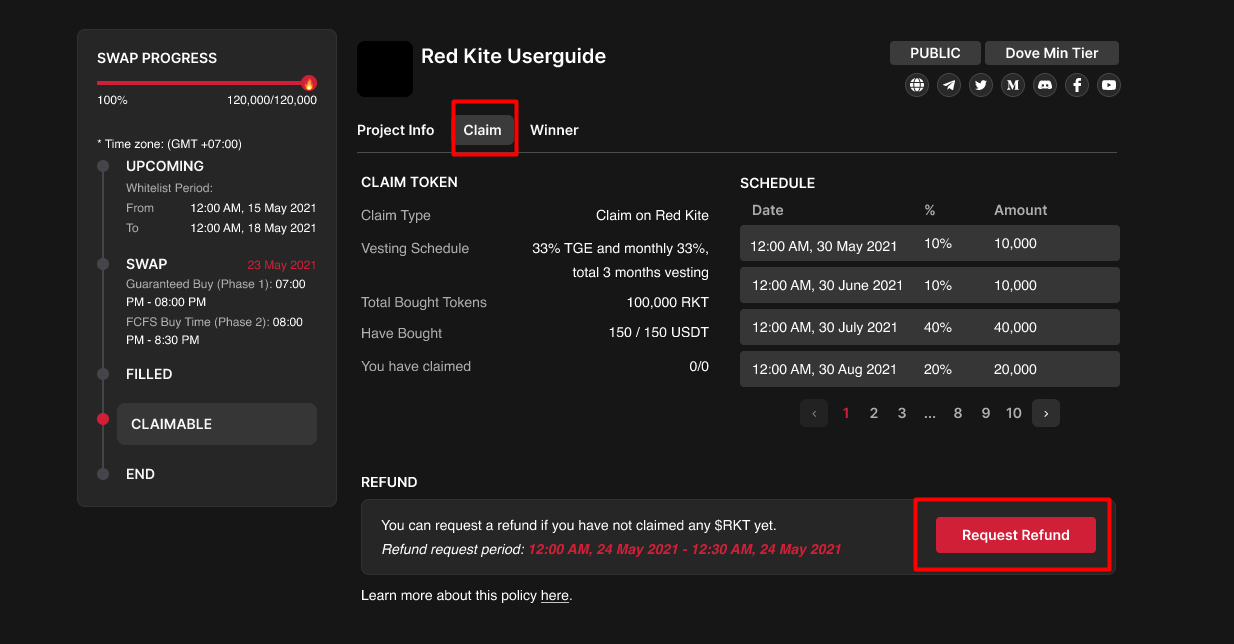The height and width of the screenshot is (644, 1234).
Task: Open the Medium blog icon
Action: coord(1013,85)
